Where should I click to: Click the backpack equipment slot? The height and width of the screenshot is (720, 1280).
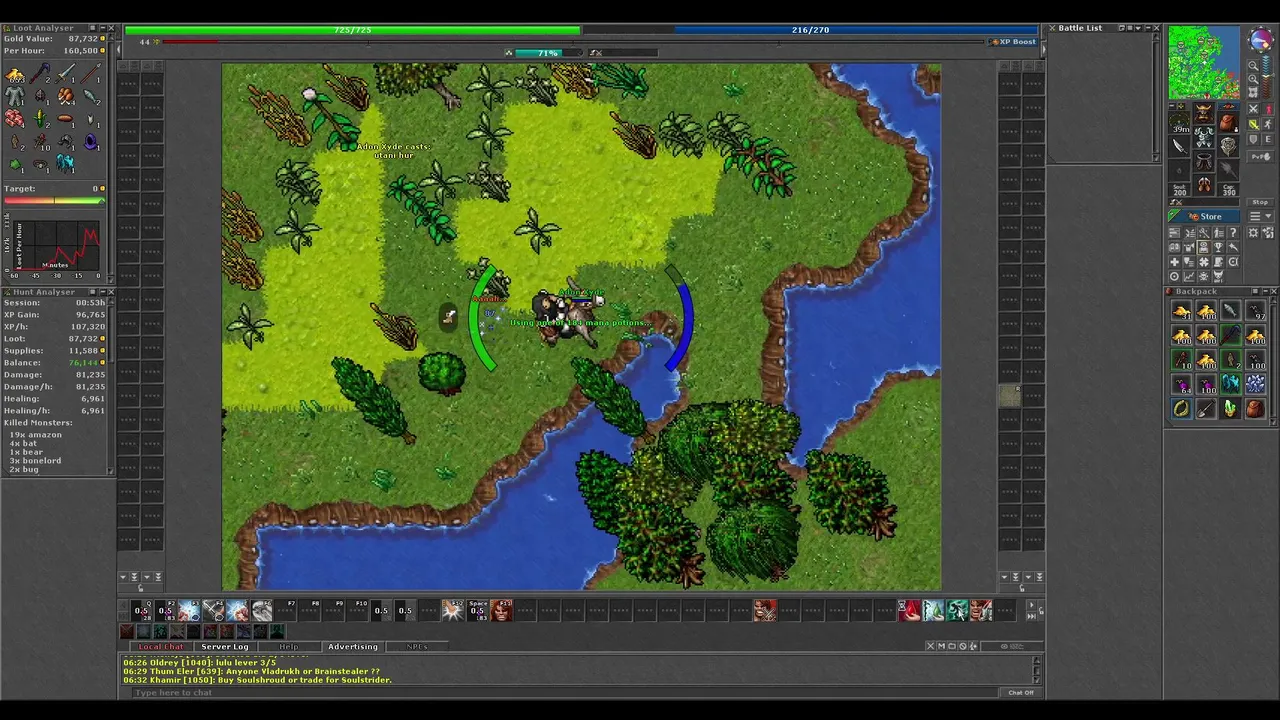tap(1228, 121)
